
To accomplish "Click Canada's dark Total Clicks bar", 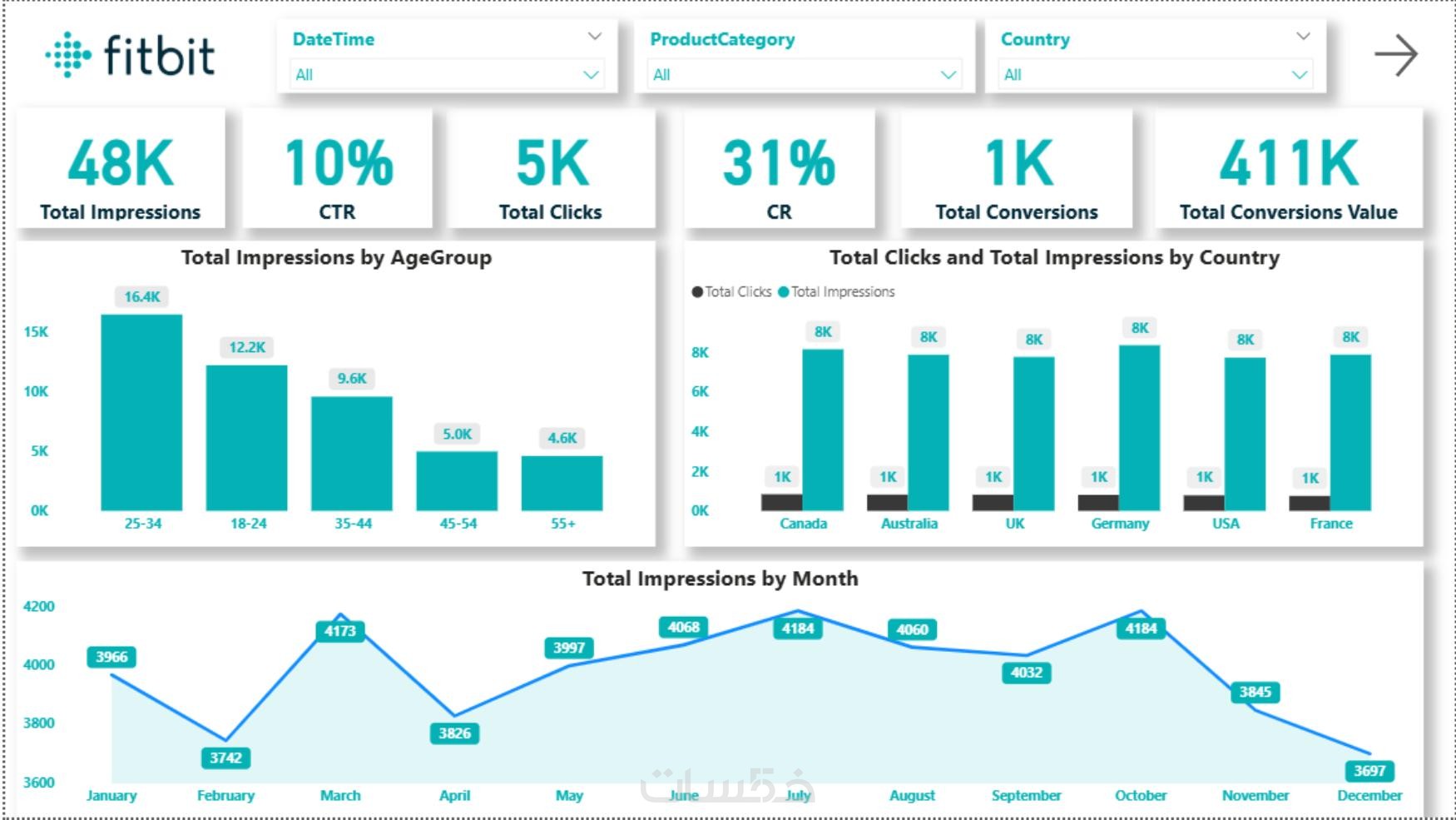I will 781,502.
